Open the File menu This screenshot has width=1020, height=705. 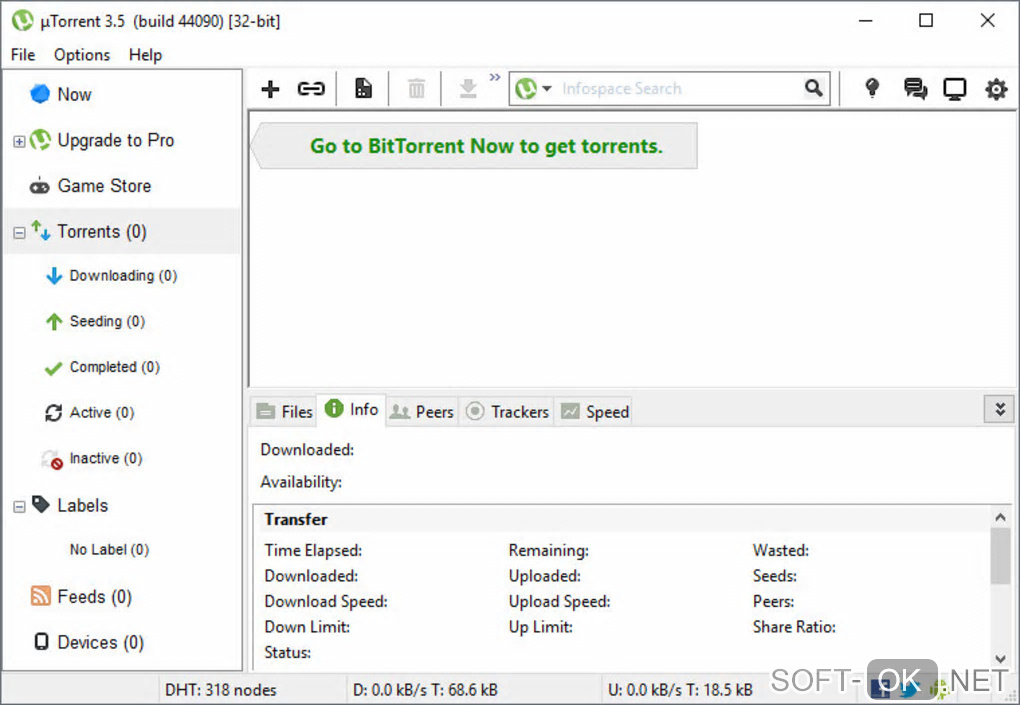23,55
